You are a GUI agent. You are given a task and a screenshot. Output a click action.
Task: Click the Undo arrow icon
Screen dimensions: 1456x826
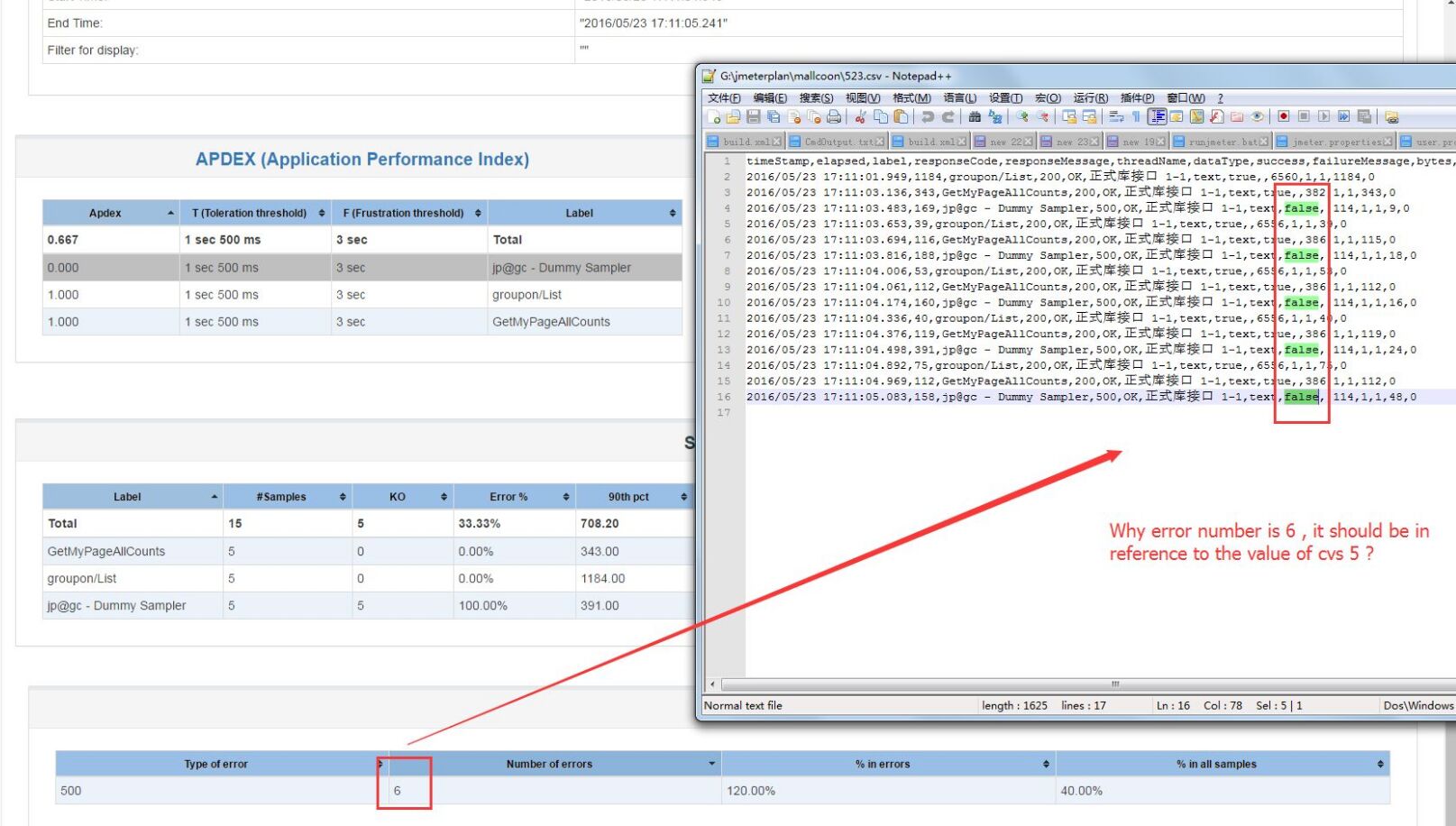point(927,117)
